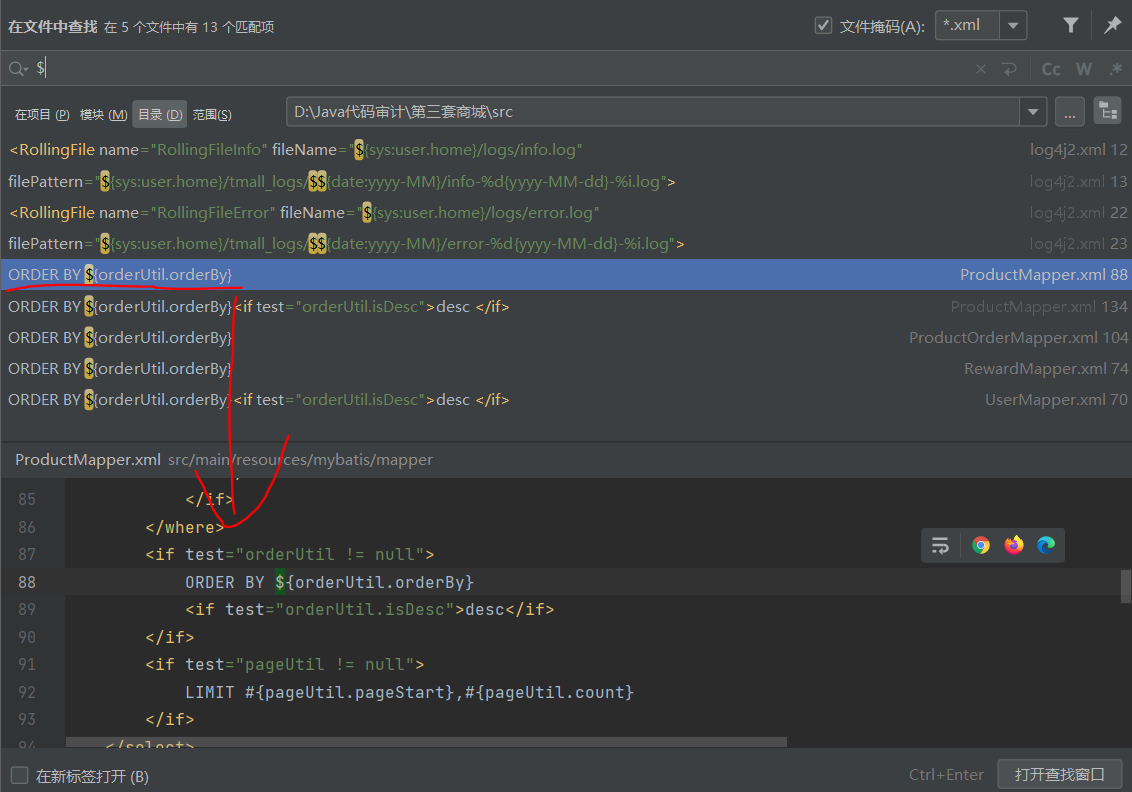Toggle recursive directory search icon
Viewport: 1132px width, 792px height.
[1107, 112]
